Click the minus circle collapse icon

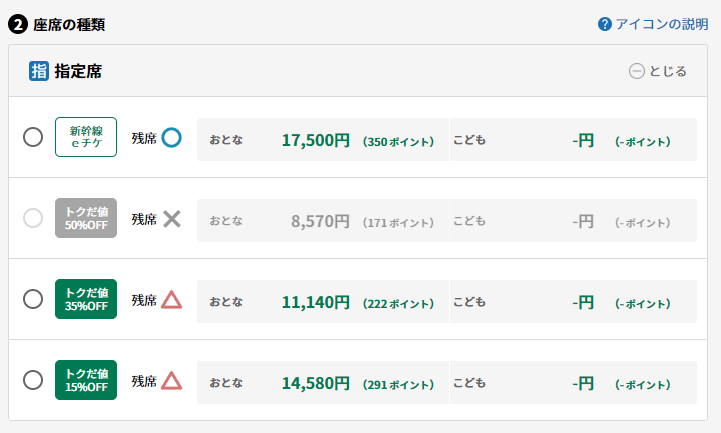(x=637, y=71)
